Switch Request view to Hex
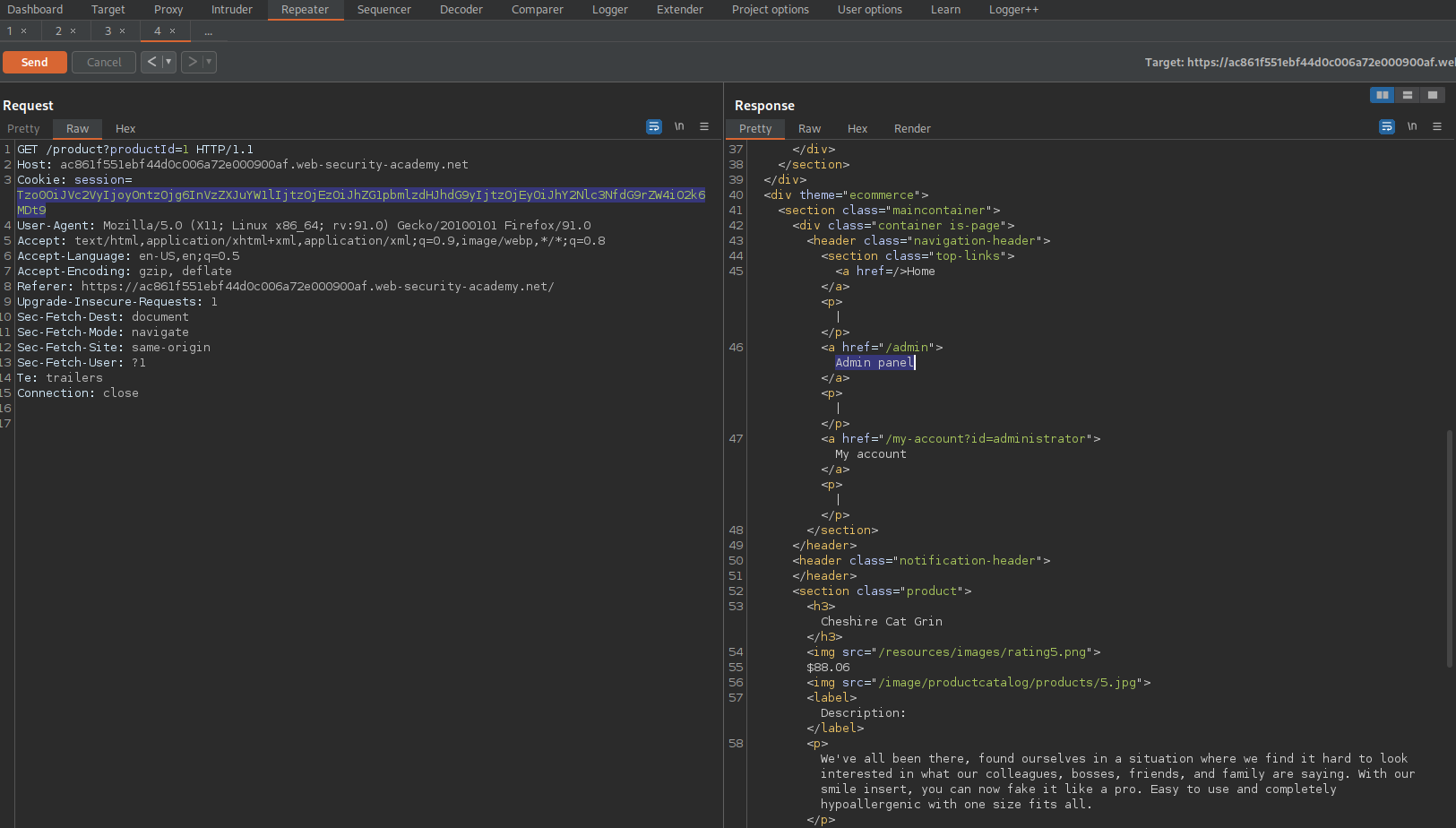 (125, 129)
